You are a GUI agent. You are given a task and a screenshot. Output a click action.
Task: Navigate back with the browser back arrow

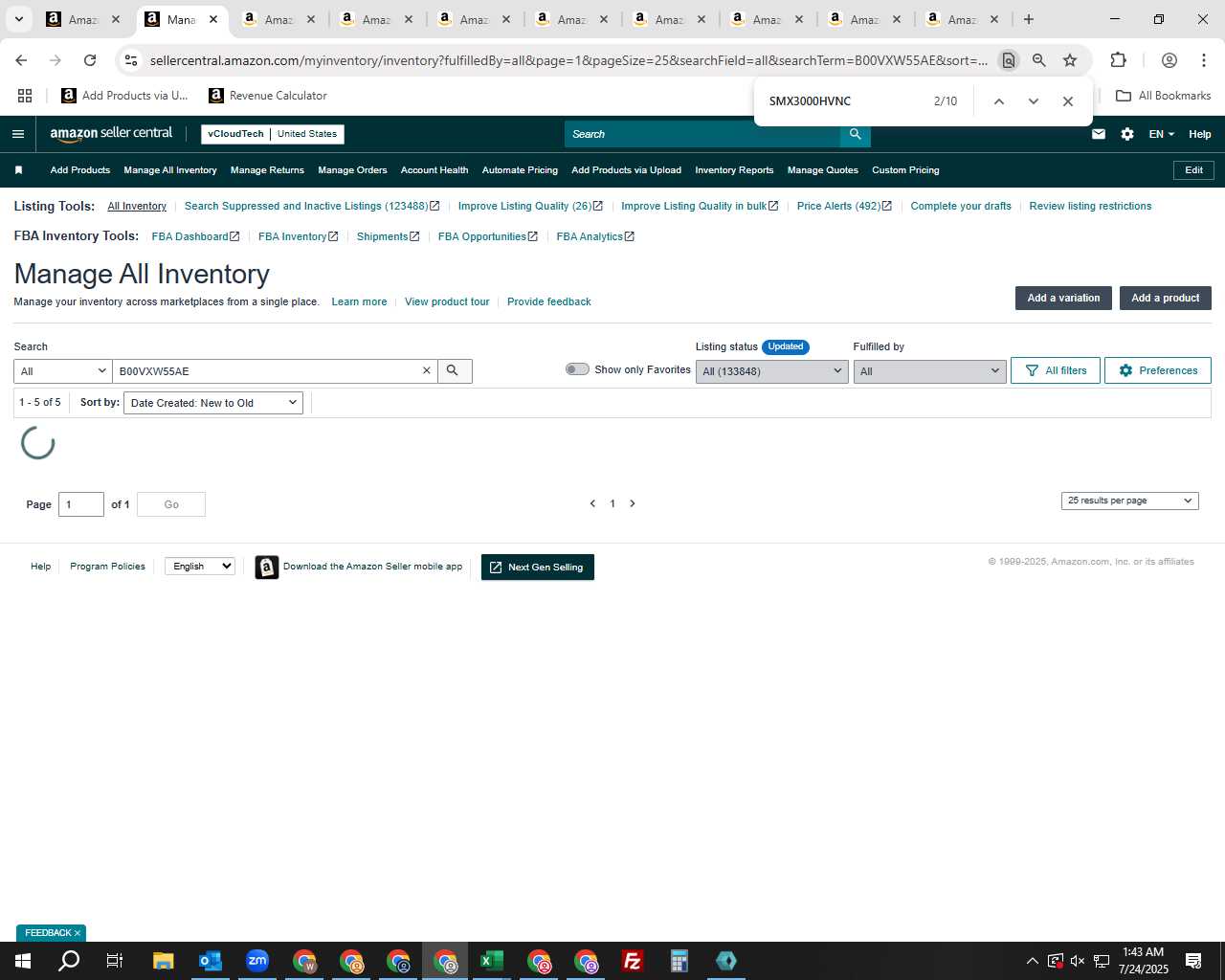click(x=21, y=60)
